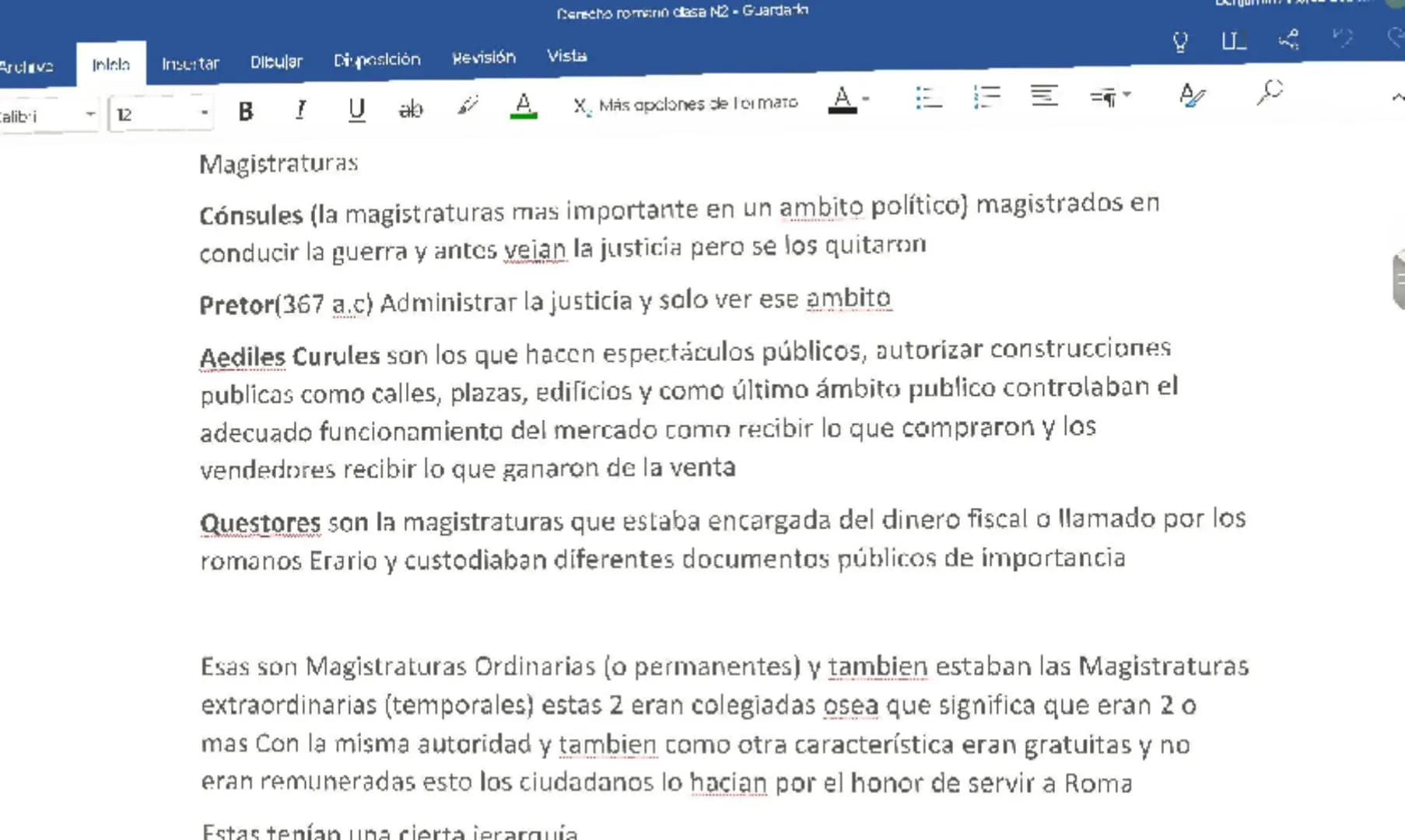1405x840 pixels.
Task: Collapse the ribbon with chevron
Action: pyautogui.click(x=1397, y=97)
